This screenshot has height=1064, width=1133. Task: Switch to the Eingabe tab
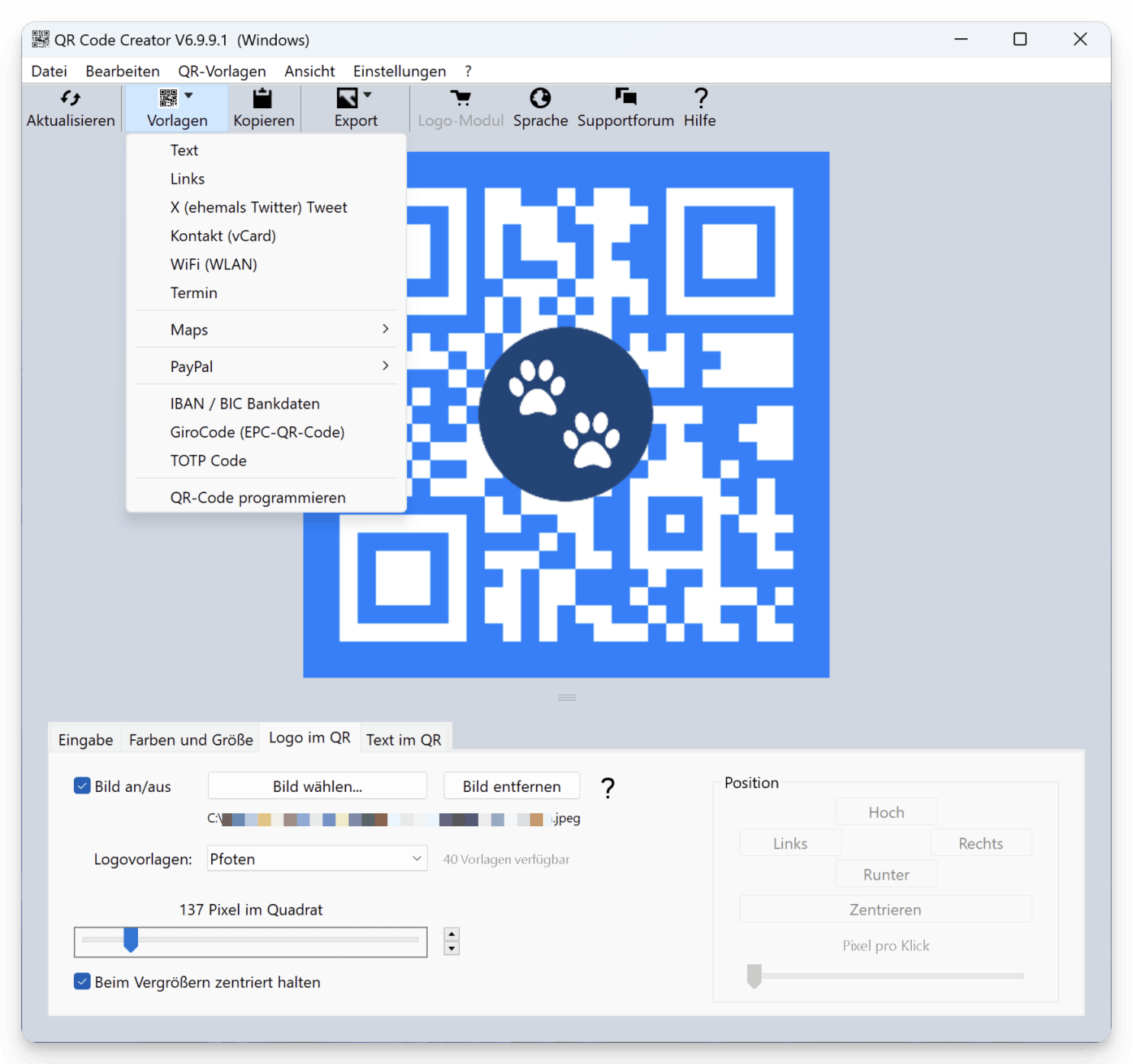click(x=85, y=739)
